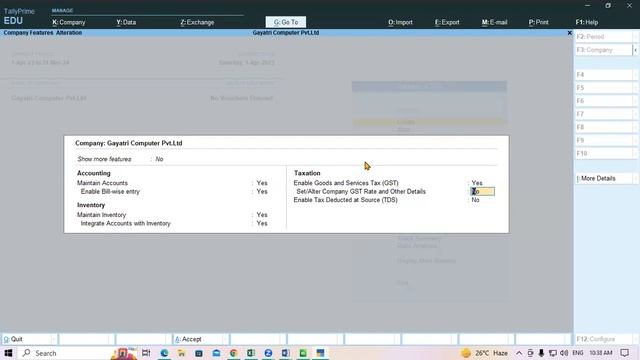Open Microsoft Edge from taskbar

click(164, 353)
